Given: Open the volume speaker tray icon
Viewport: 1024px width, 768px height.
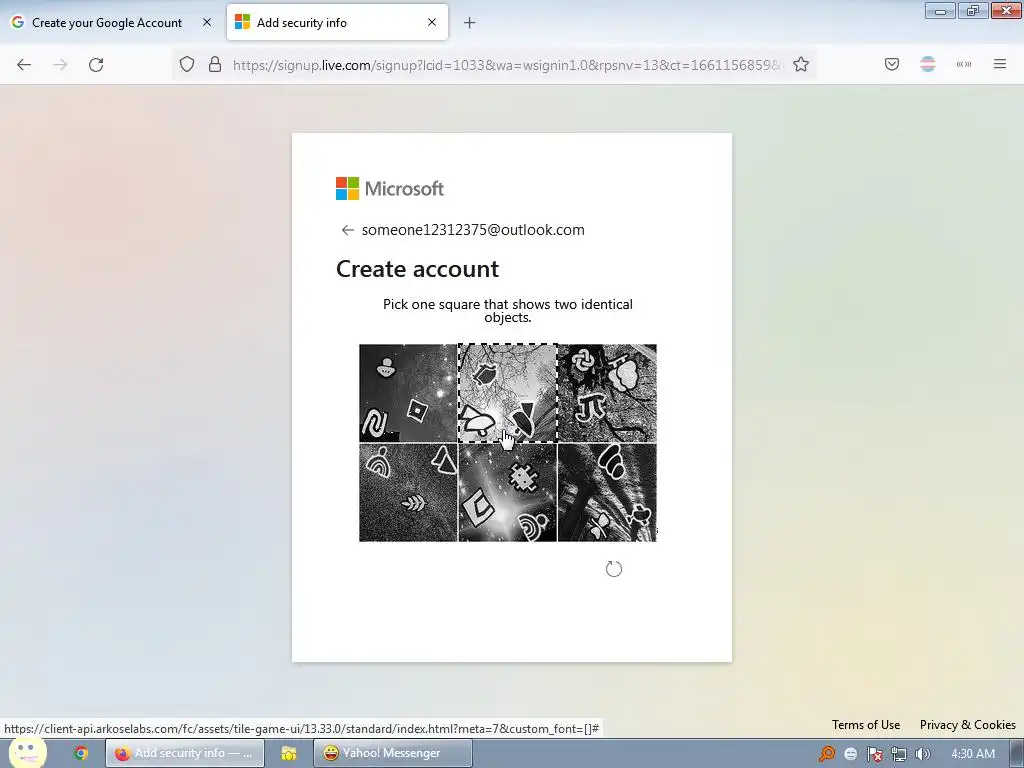Looking at the screenshot, I should point(922,754).
